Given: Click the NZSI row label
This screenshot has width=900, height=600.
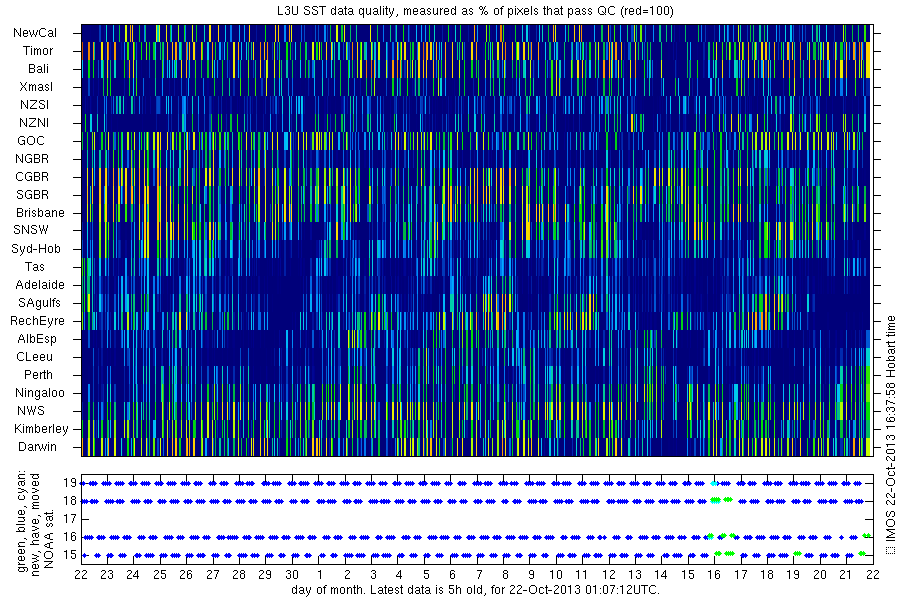Looking at the screenshot, I should coord(34,104).
